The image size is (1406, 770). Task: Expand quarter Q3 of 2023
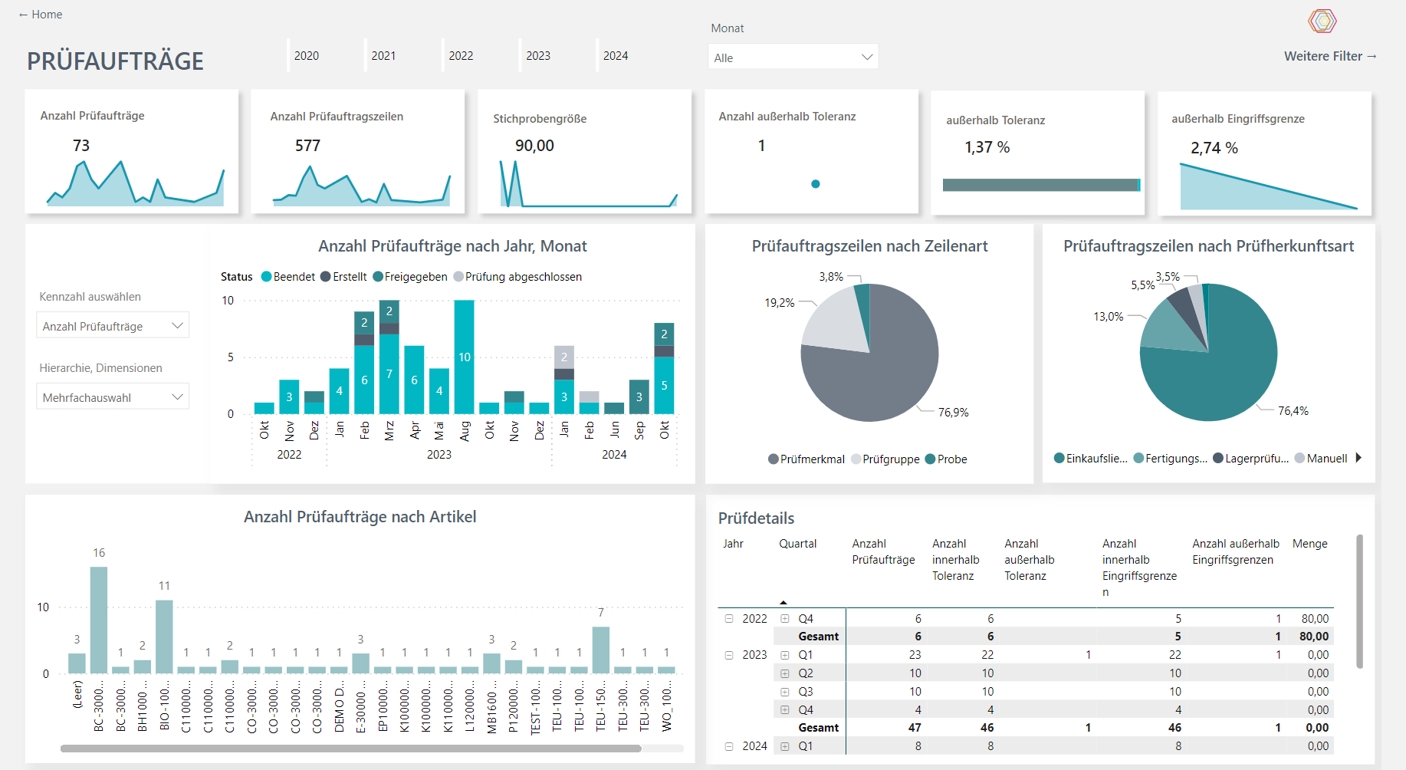pos(785,691)
